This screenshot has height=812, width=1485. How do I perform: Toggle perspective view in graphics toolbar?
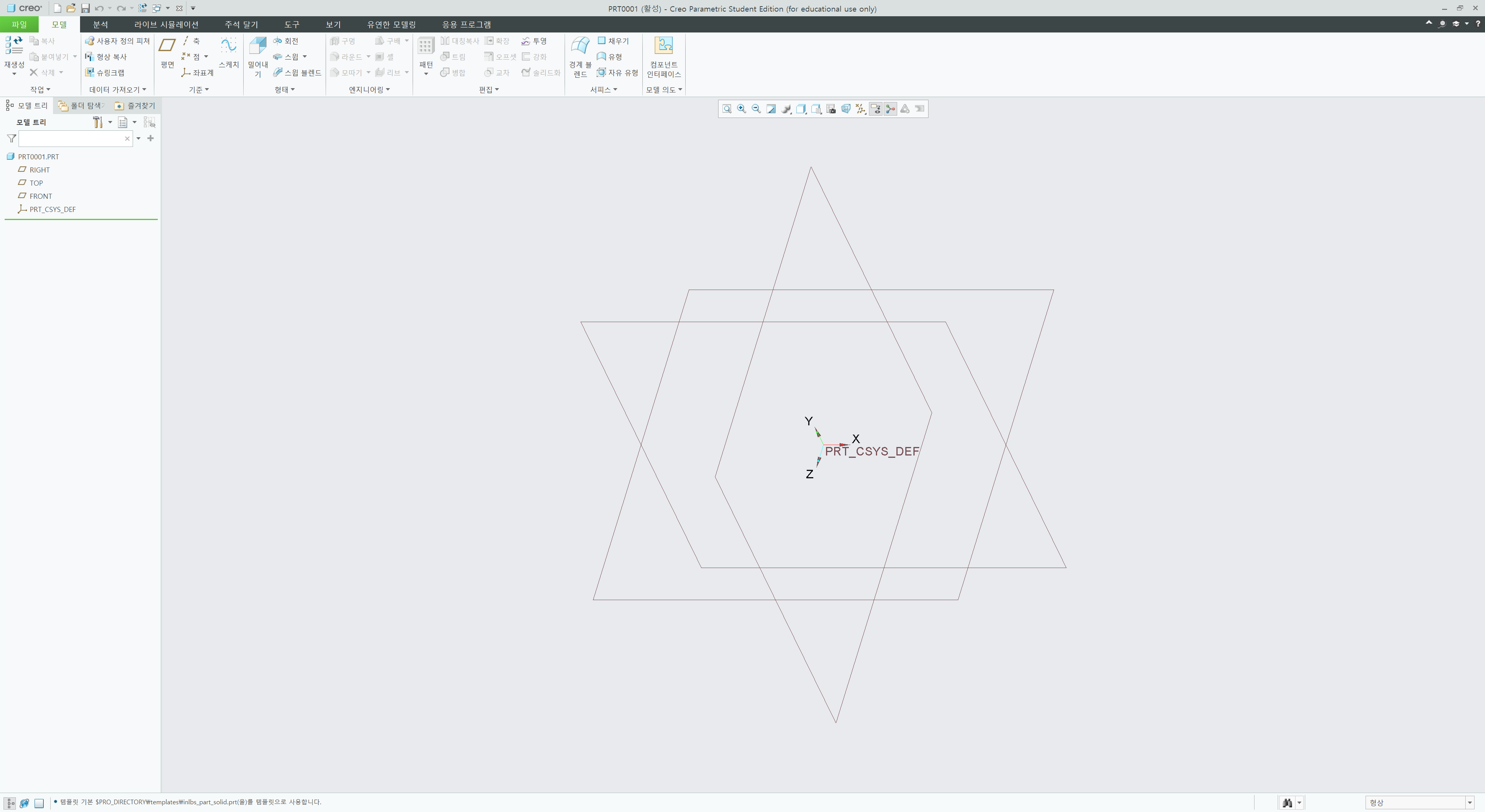pyautogui.click(x=845, y=109)
